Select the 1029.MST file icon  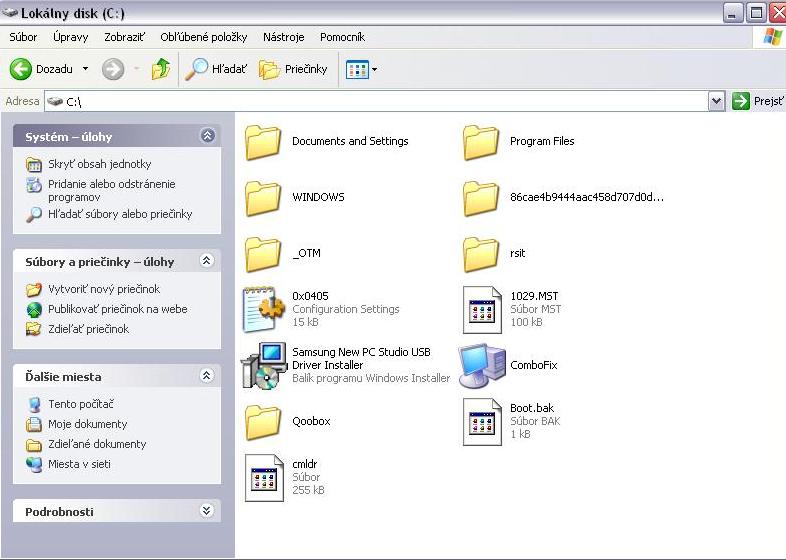(482, 310)
